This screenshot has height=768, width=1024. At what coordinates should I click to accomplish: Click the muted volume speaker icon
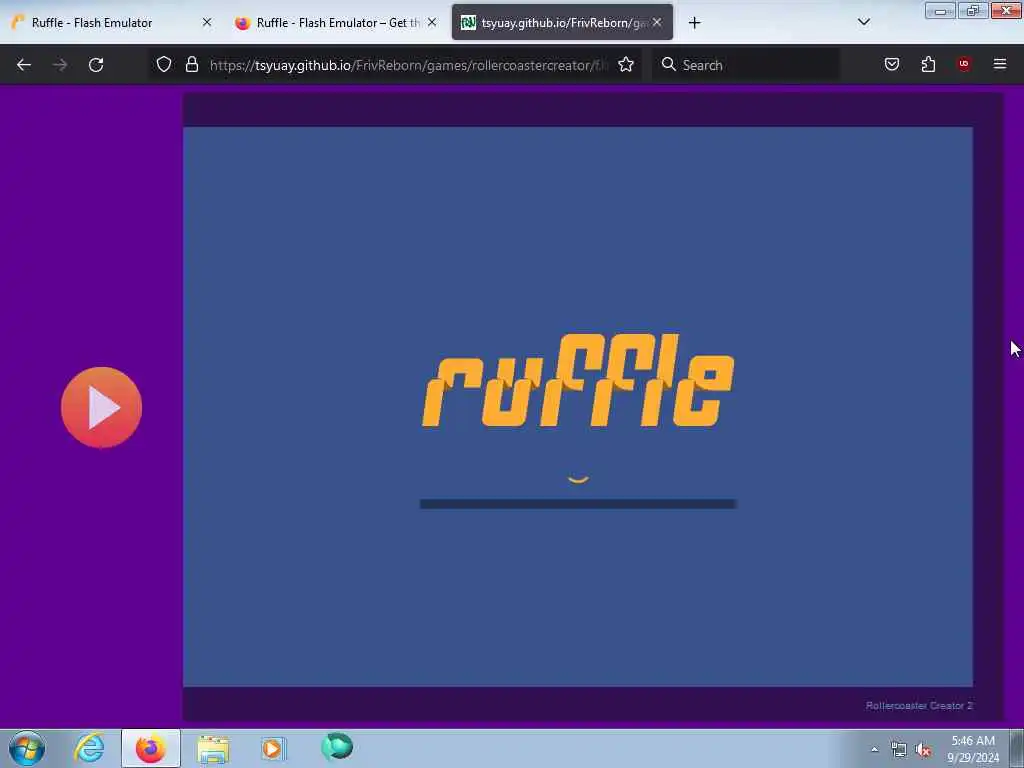pos(923,750)
